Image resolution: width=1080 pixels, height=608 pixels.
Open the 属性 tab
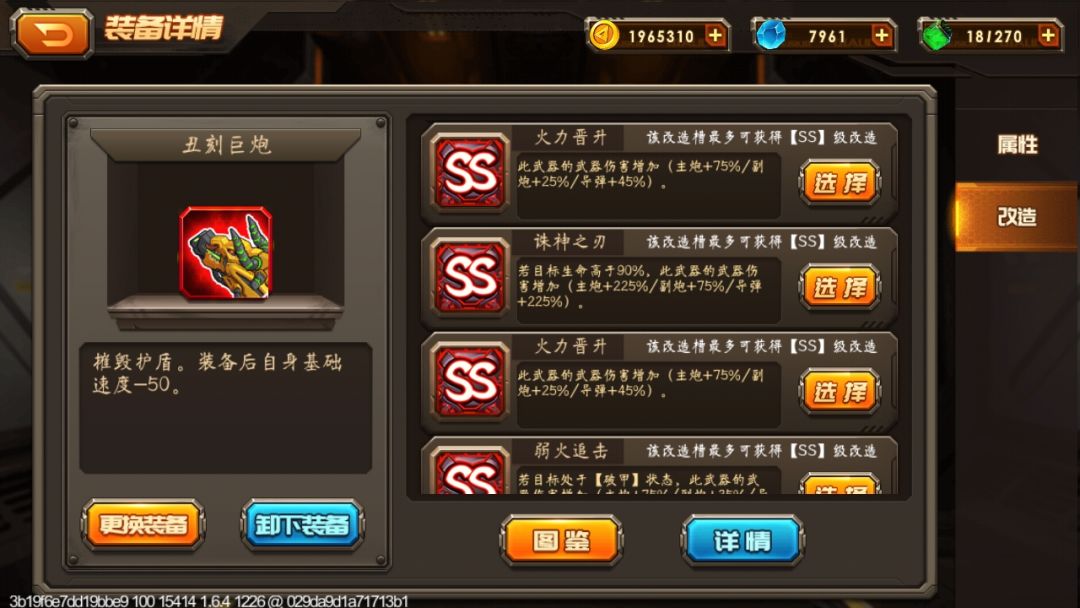(1017, 145)
